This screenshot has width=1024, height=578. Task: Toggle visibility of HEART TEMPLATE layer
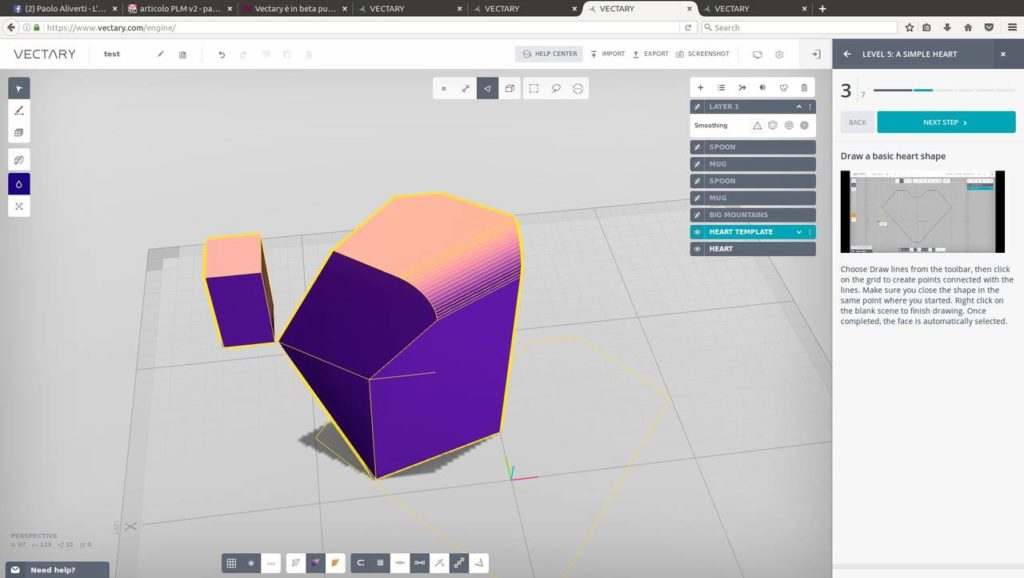coord(698,232)
